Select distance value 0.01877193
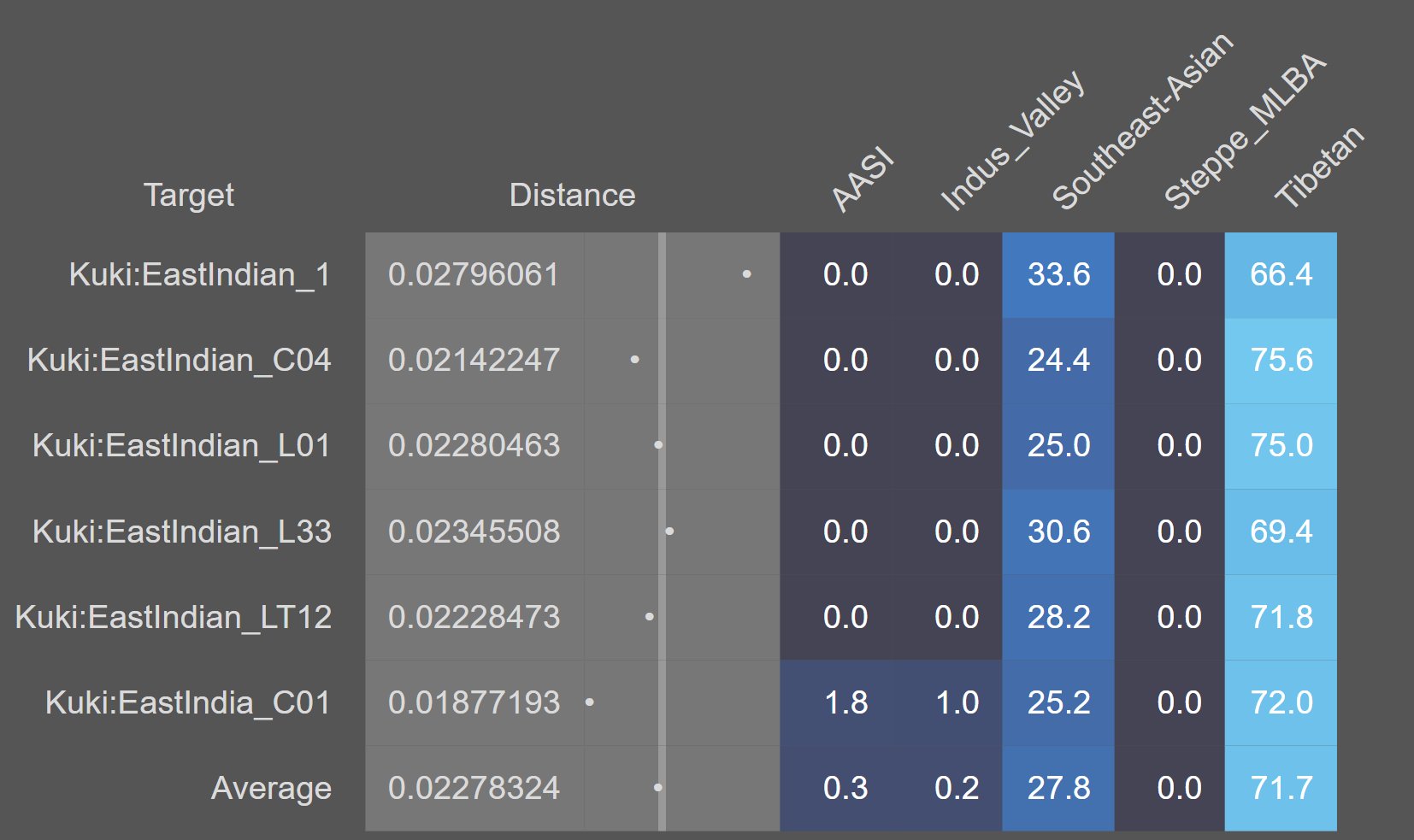This screenshot has height=840, width=1414. click(474, 702)
